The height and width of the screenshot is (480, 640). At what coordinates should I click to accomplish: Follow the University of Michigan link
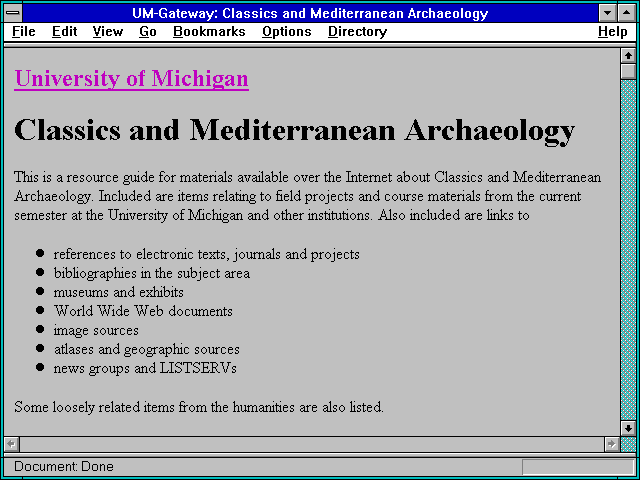coord(131,78)
